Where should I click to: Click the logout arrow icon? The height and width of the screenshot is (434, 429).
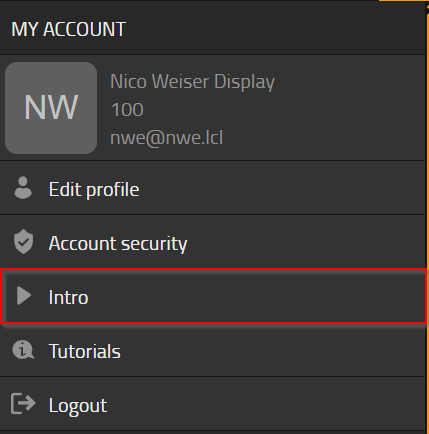pos(23,403)
